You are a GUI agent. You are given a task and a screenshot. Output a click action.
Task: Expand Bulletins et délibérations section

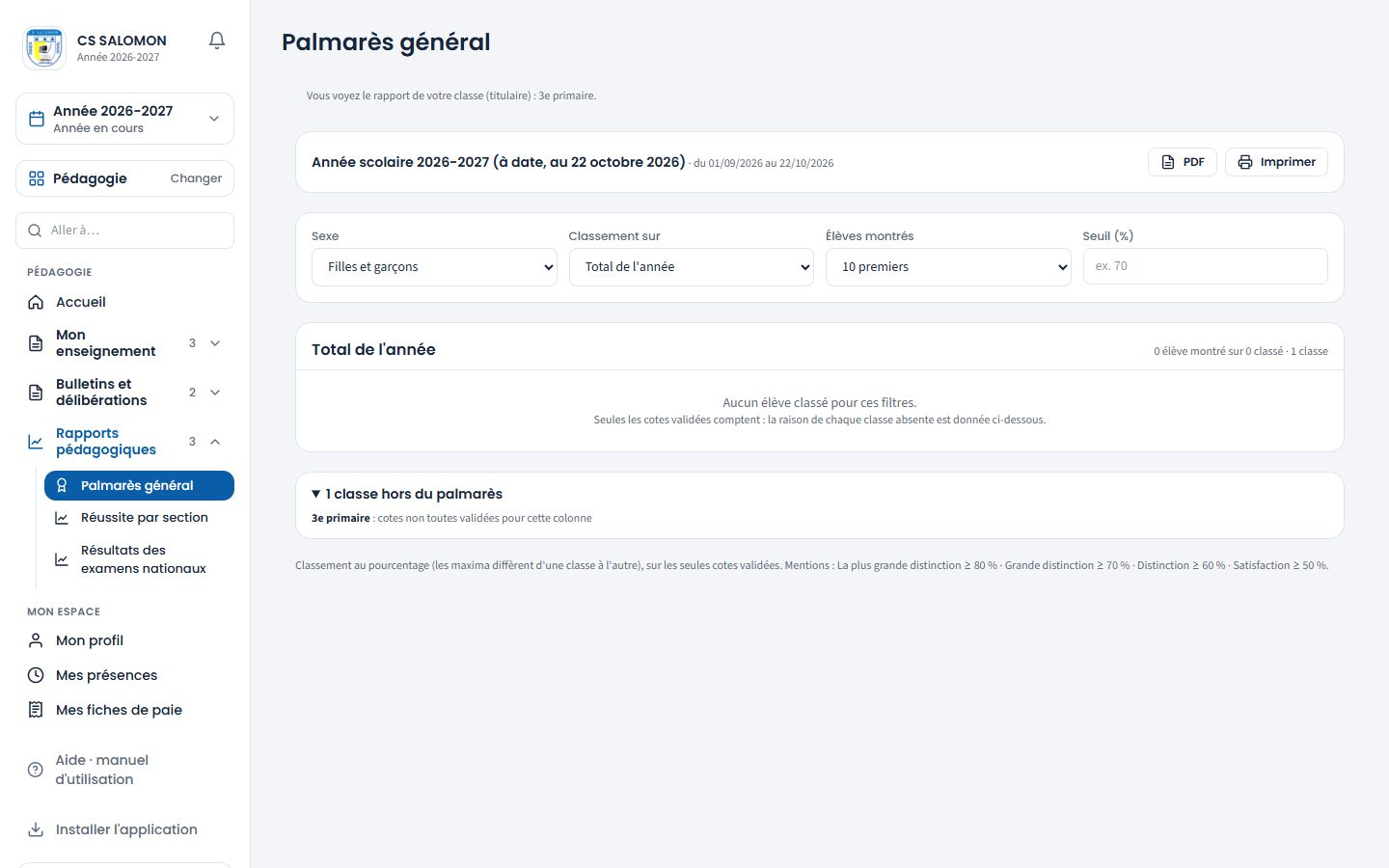coord(215,393)
